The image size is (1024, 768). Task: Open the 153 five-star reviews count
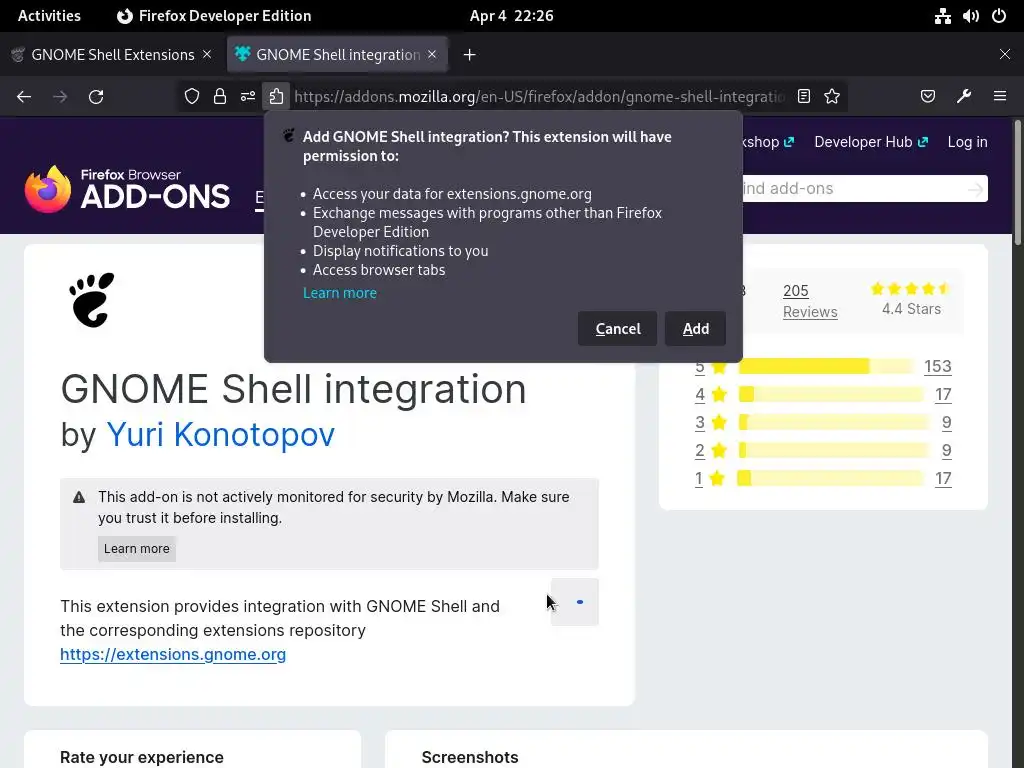click(937, 366)
